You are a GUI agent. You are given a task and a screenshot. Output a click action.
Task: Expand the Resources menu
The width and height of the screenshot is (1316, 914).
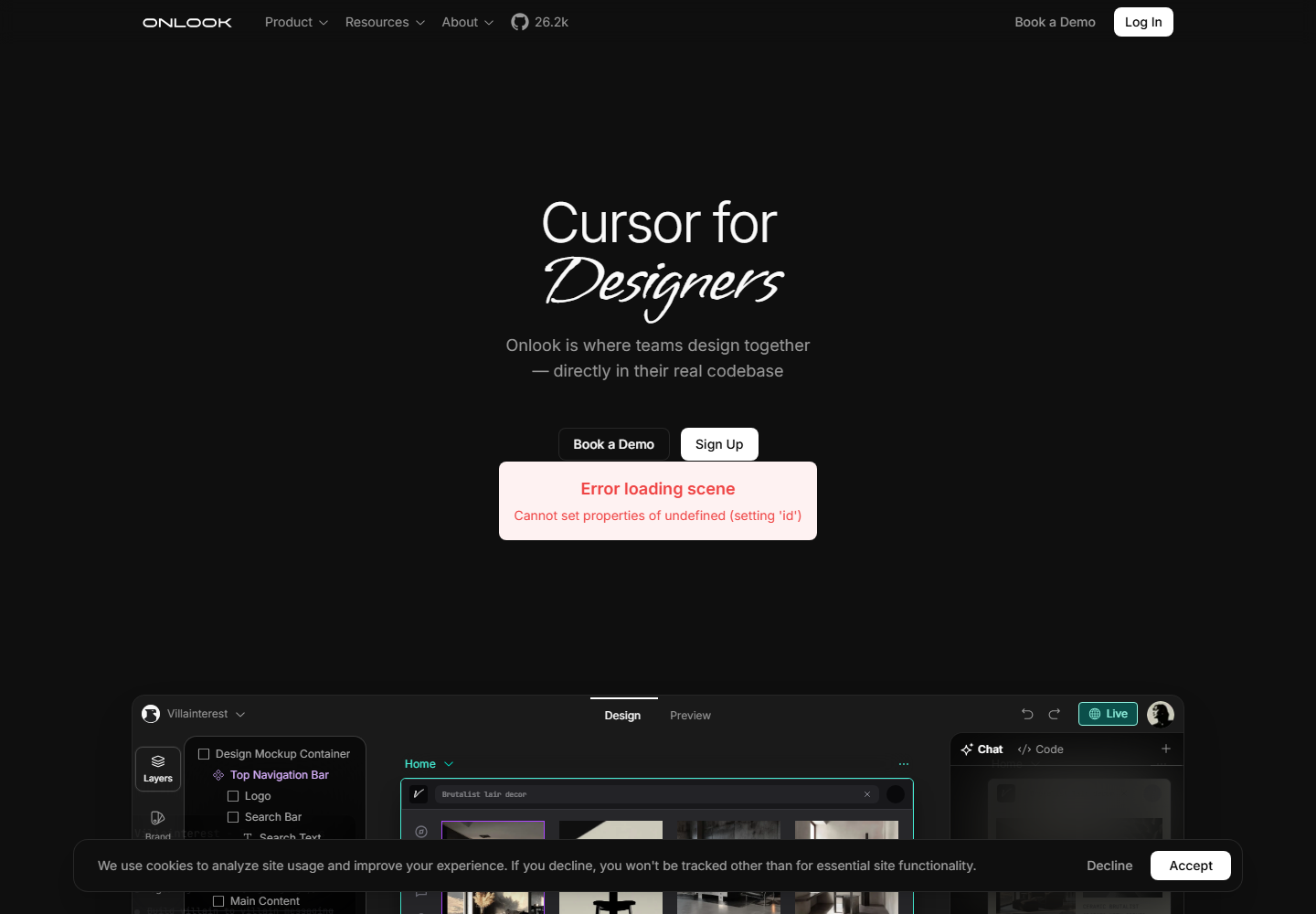click(385, 22)
